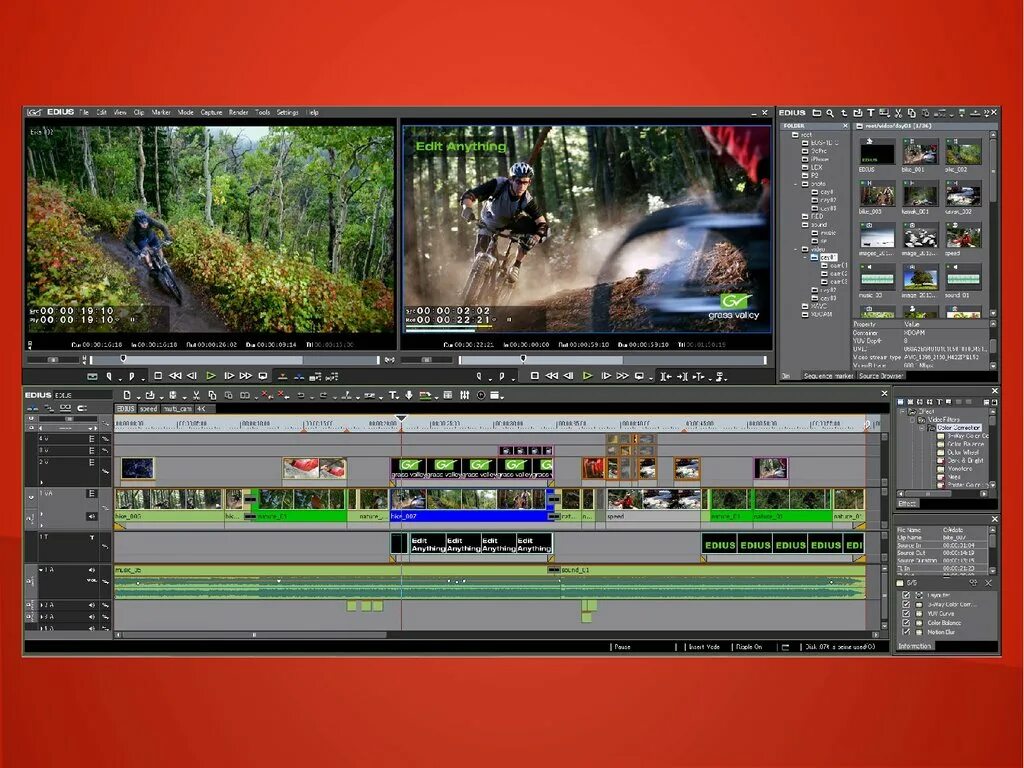
Task: Open the Marker menu
Action: pyautogui.click(x=161, y=112)
